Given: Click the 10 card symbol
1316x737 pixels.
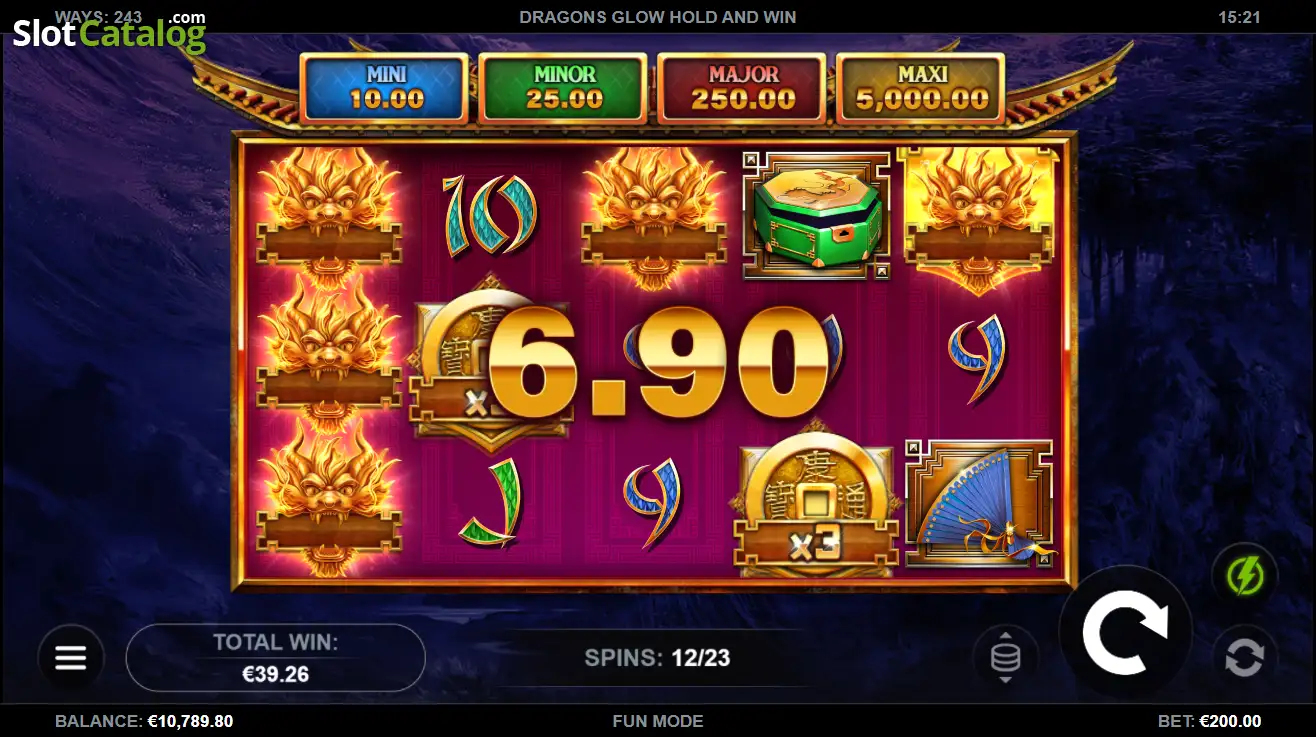Looking at the screenshot, I should 489,213.
